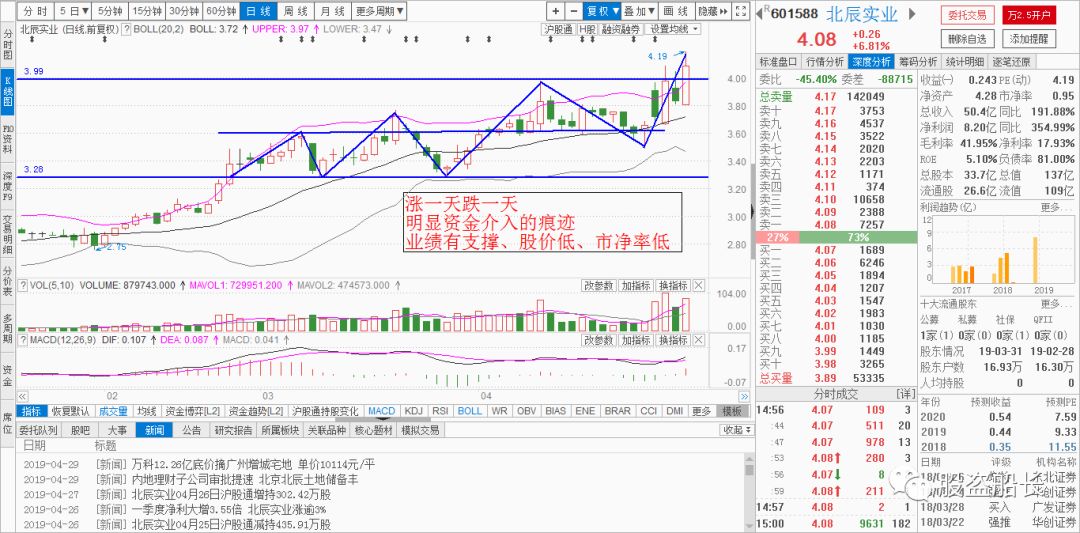Image resolution: width=1080 pixels, height=533 pixels.
Task: Close the MACD indicator panel
Action: tap(698, 340)
